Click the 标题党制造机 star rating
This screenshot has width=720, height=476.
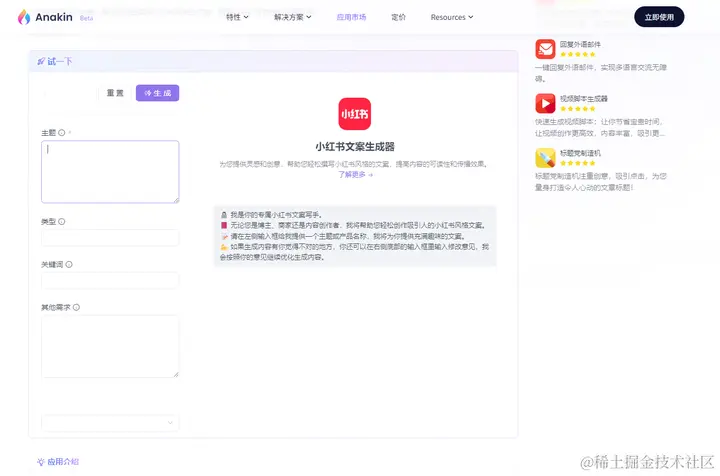578,163
